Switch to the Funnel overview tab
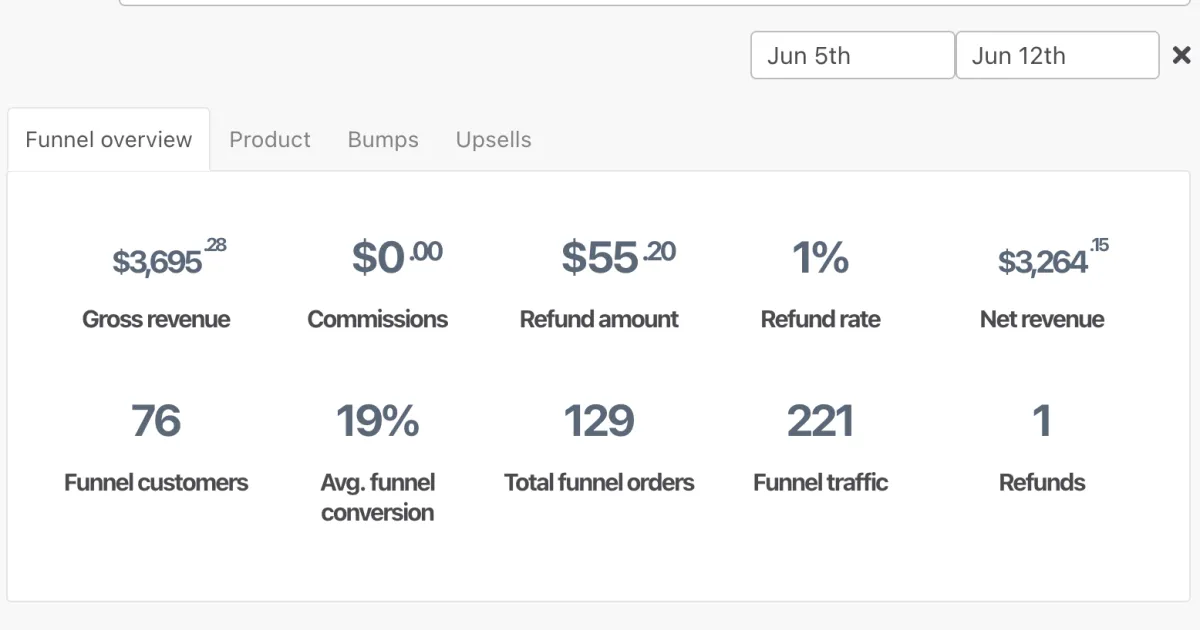1200x630 pixels. pos(109,140)
